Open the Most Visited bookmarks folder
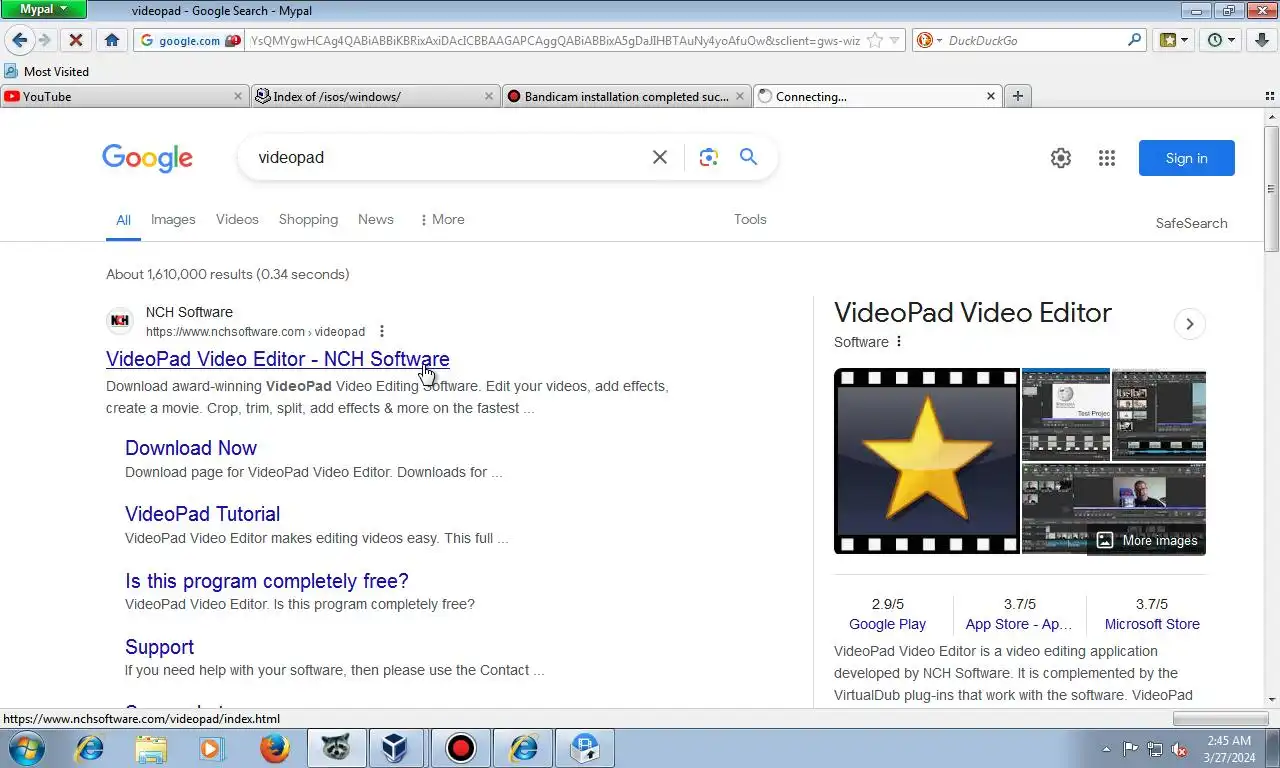The width and height of the screenshot is (1280, 768). (x=47, y=71)
